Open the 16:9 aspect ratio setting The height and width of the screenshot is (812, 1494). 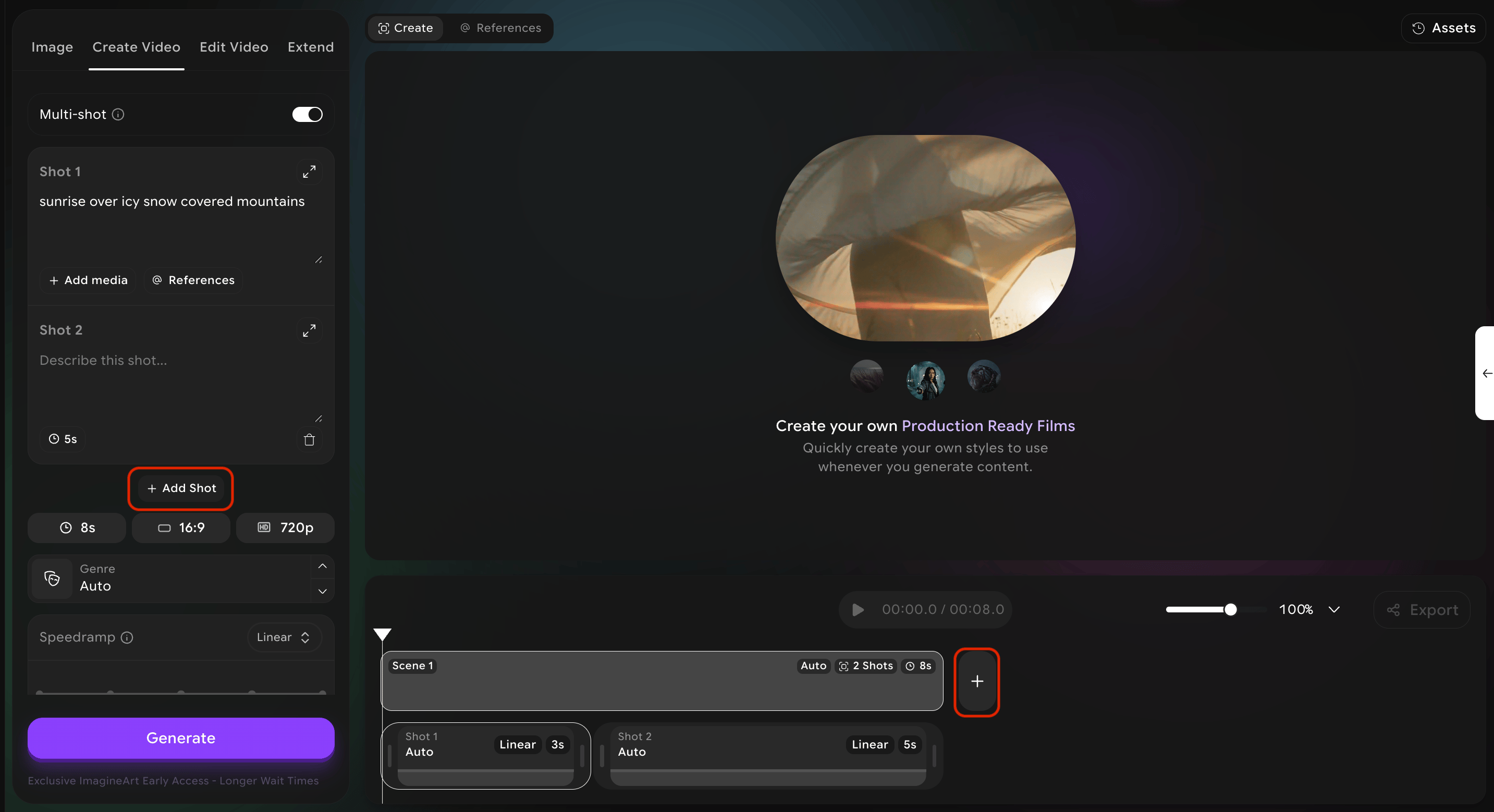point(181,528)
